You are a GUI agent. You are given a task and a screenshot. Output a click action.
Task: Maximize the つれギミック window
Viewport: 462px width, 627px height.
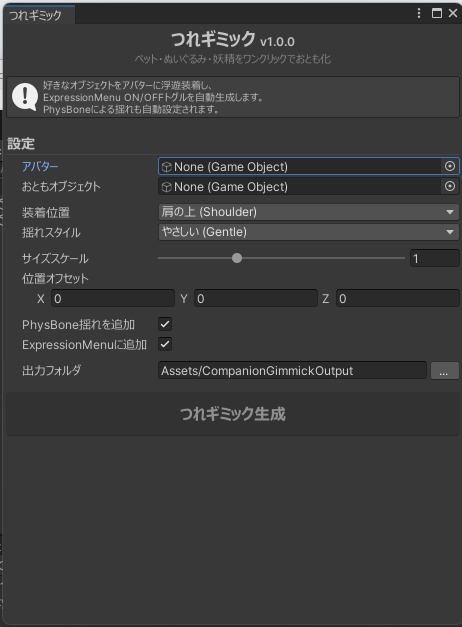pyautogui.click(x=436, y=13)
